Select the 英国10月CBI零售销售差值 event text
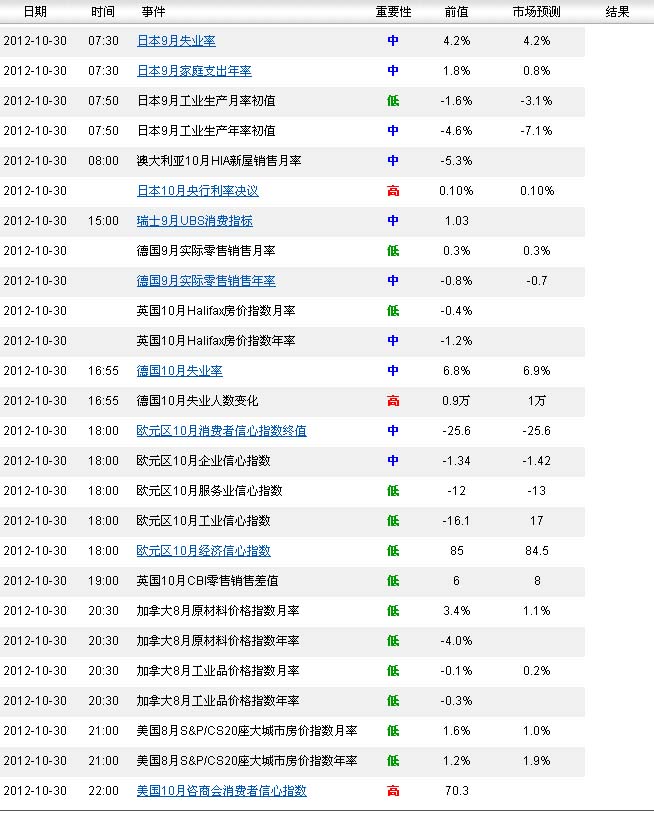654x814 pixels. 208,581
